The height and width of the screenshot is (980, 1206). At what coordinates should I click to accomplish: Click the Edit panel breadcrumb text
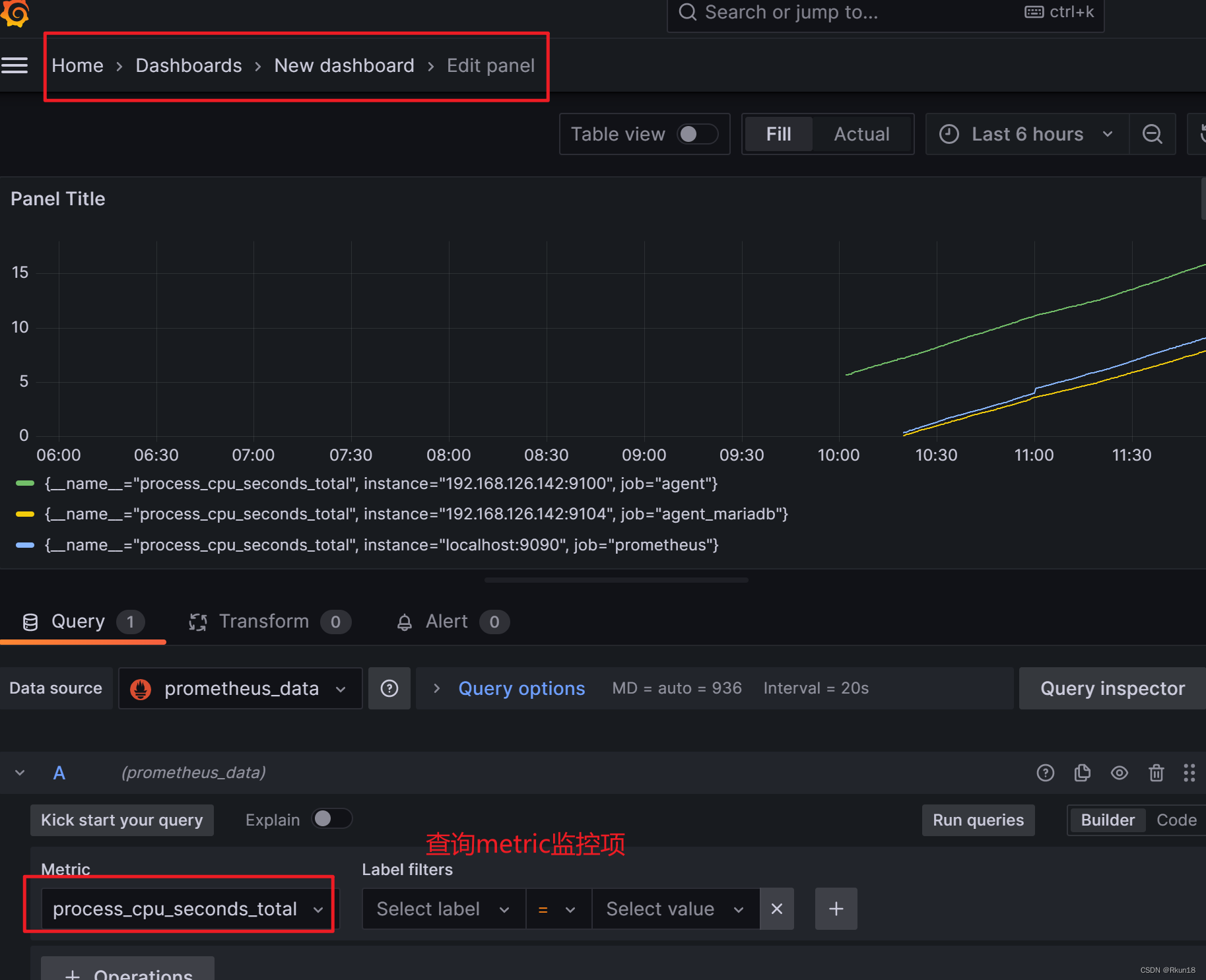coord(490,65)
